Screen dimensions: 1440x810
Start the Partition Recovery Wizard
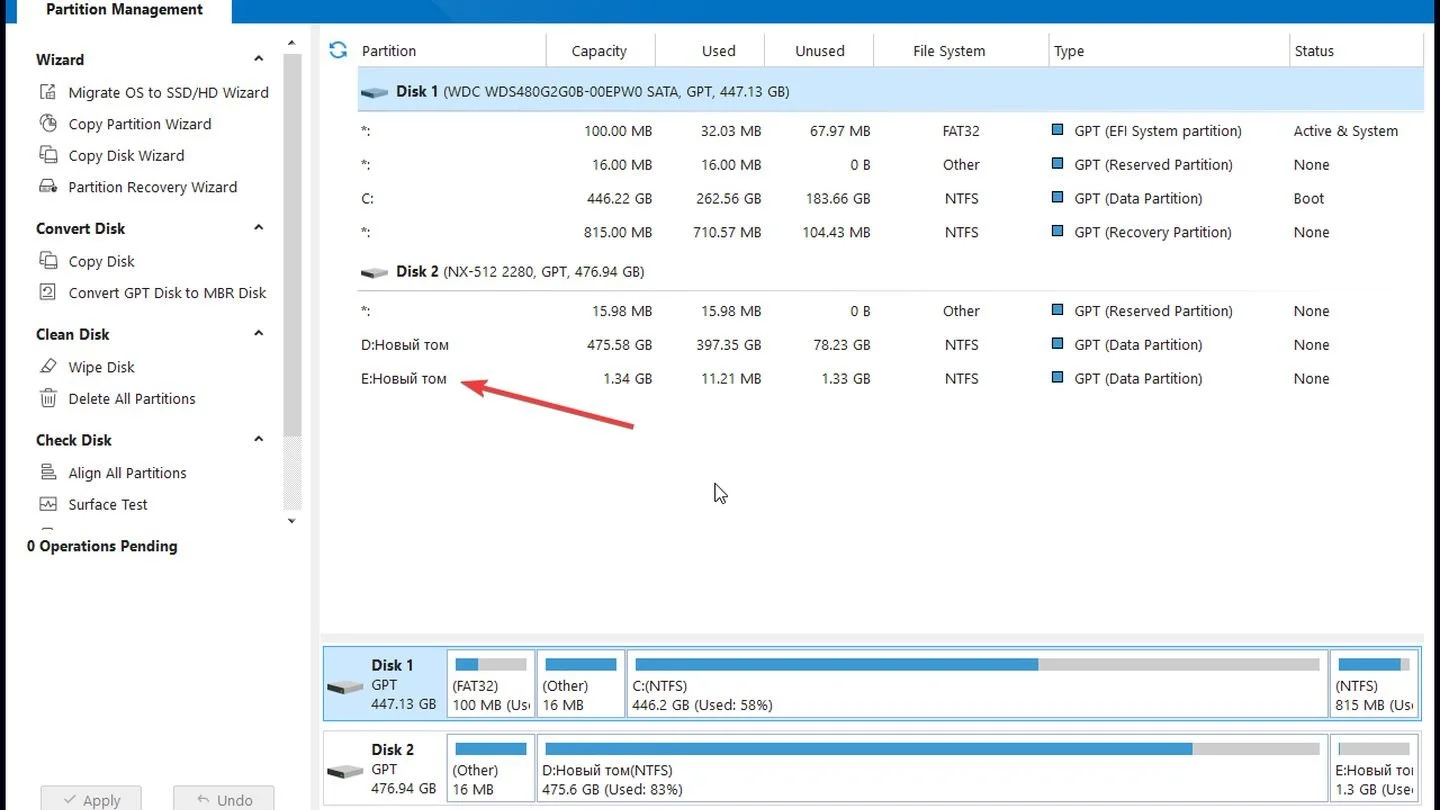tap(152, 187)
